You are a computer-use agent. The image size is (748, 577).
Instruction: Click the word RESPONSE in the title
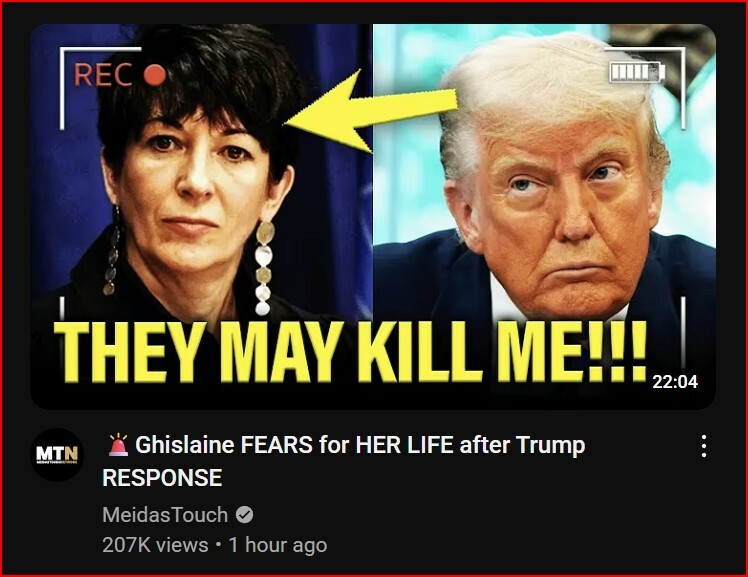coord(162,477)
